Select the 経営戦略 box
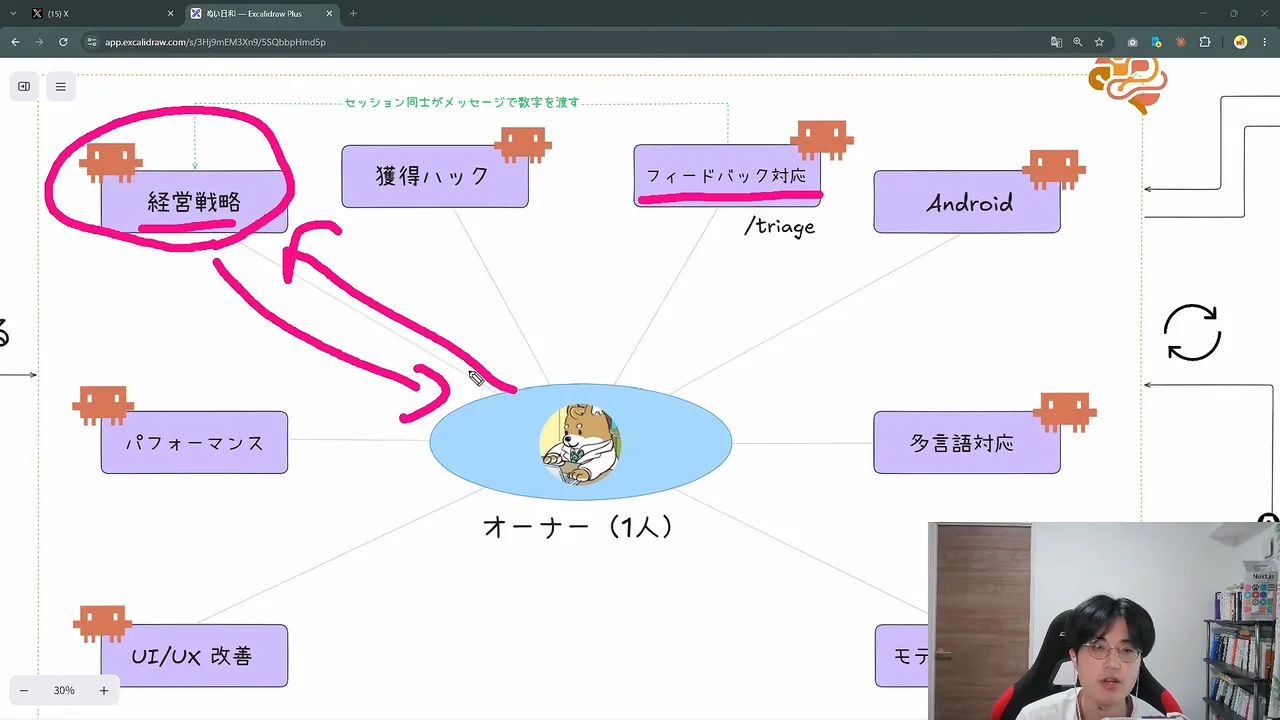 pos(194,202)
